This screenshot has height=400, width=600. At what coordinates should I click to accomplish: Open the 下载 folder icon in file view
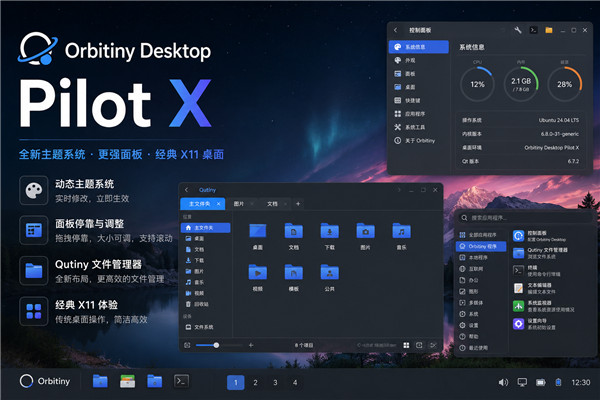pyautogui.click(x=329, y=231)
